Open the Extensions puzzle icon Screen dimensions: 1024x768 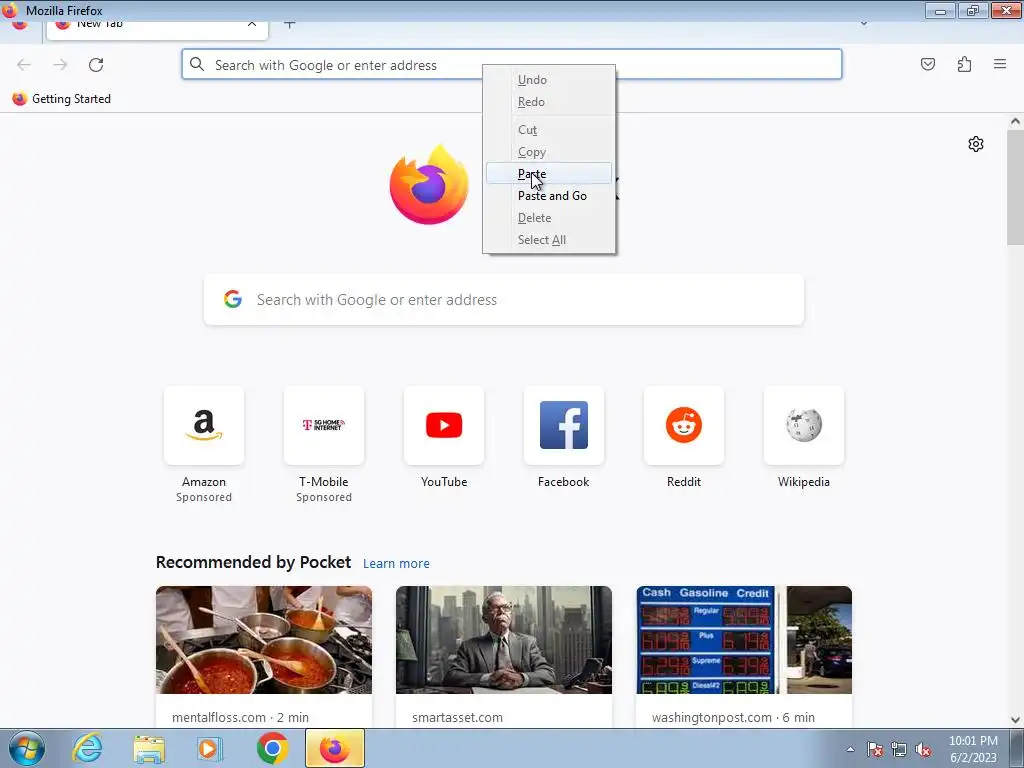964,64
